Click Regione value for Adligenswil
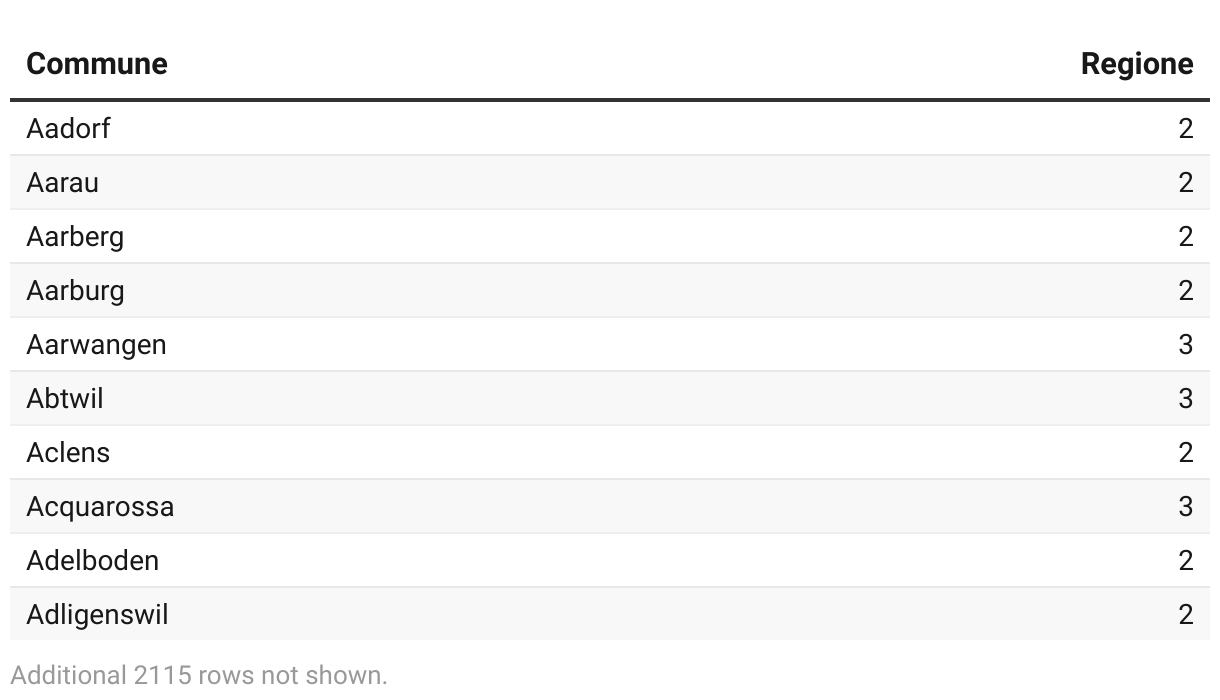This screenshot has width=1220, height=700. coord(1186,615)
